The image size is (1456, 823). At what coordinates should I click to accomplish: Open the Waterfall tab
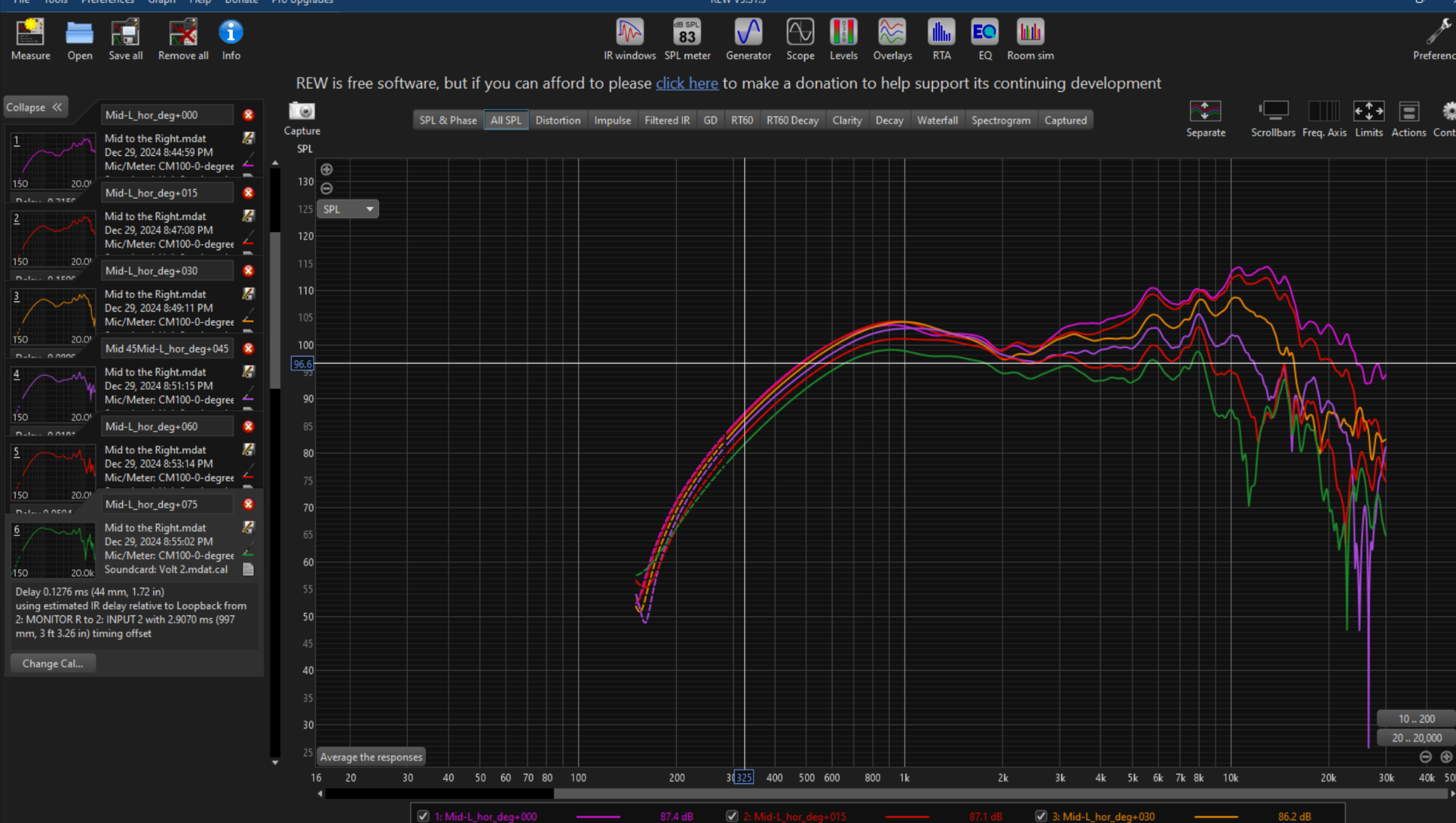938,120
